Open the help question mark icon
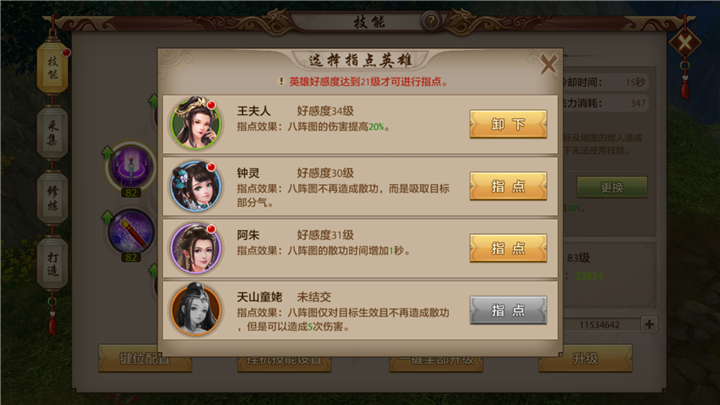Viewport: 720px width, 405px height. 431,21
